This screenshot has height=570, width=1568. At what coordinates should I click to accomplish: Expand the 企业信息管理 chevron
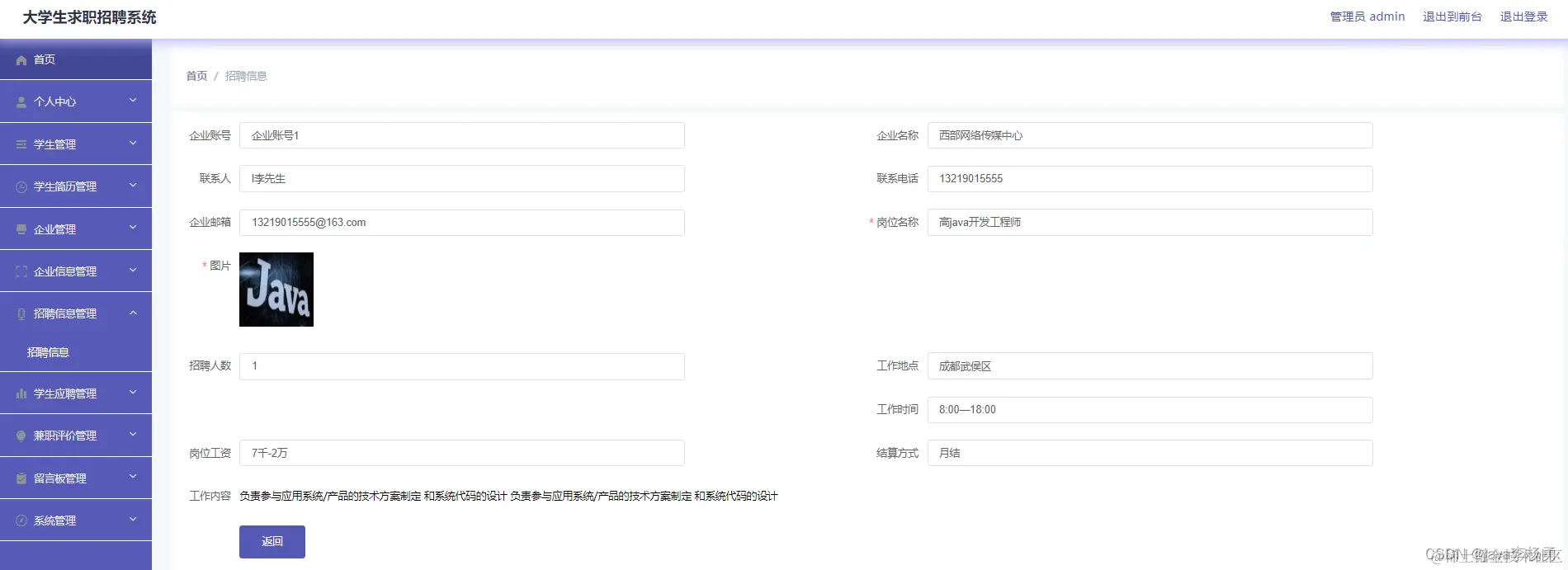(133, 271)
